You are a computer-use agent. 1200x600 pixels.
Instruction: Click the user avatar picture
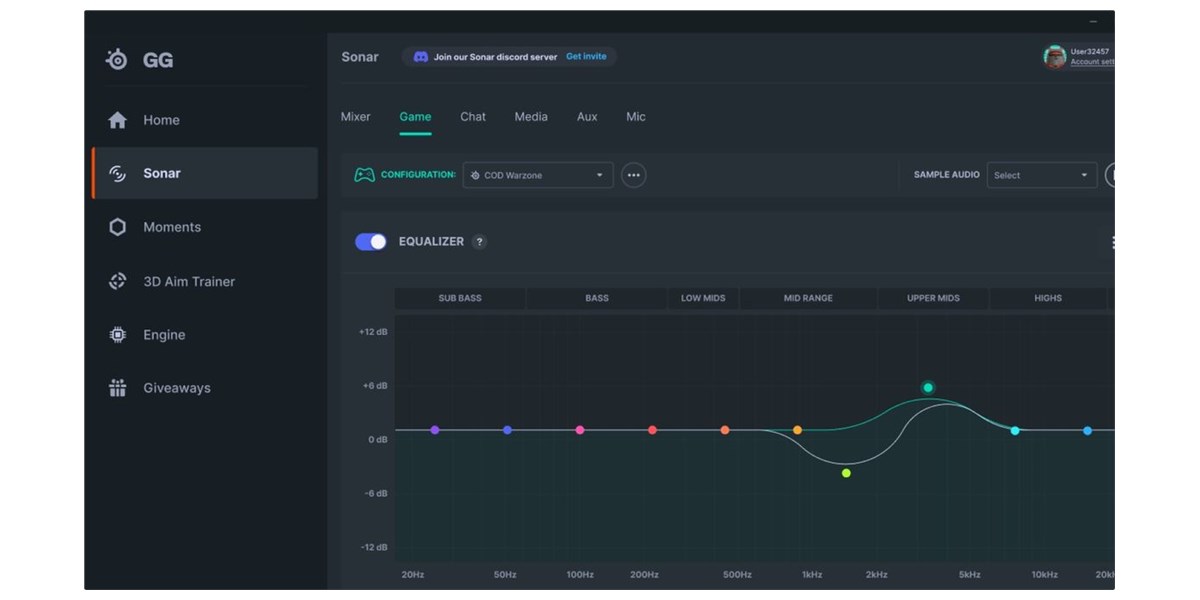[x=1054, y=57]
